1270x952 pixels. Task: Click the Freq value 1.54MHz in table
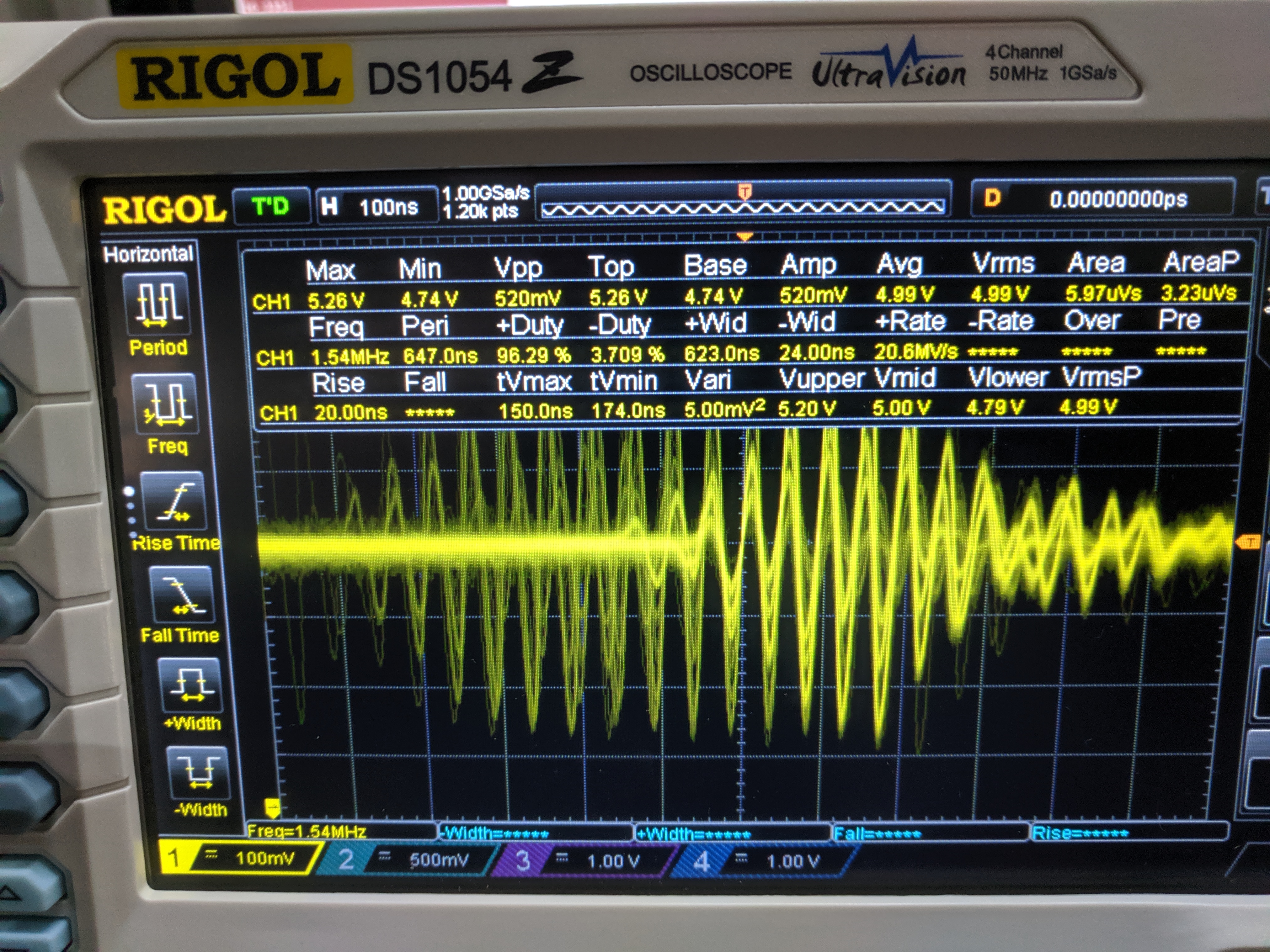(x=350, y=357)
